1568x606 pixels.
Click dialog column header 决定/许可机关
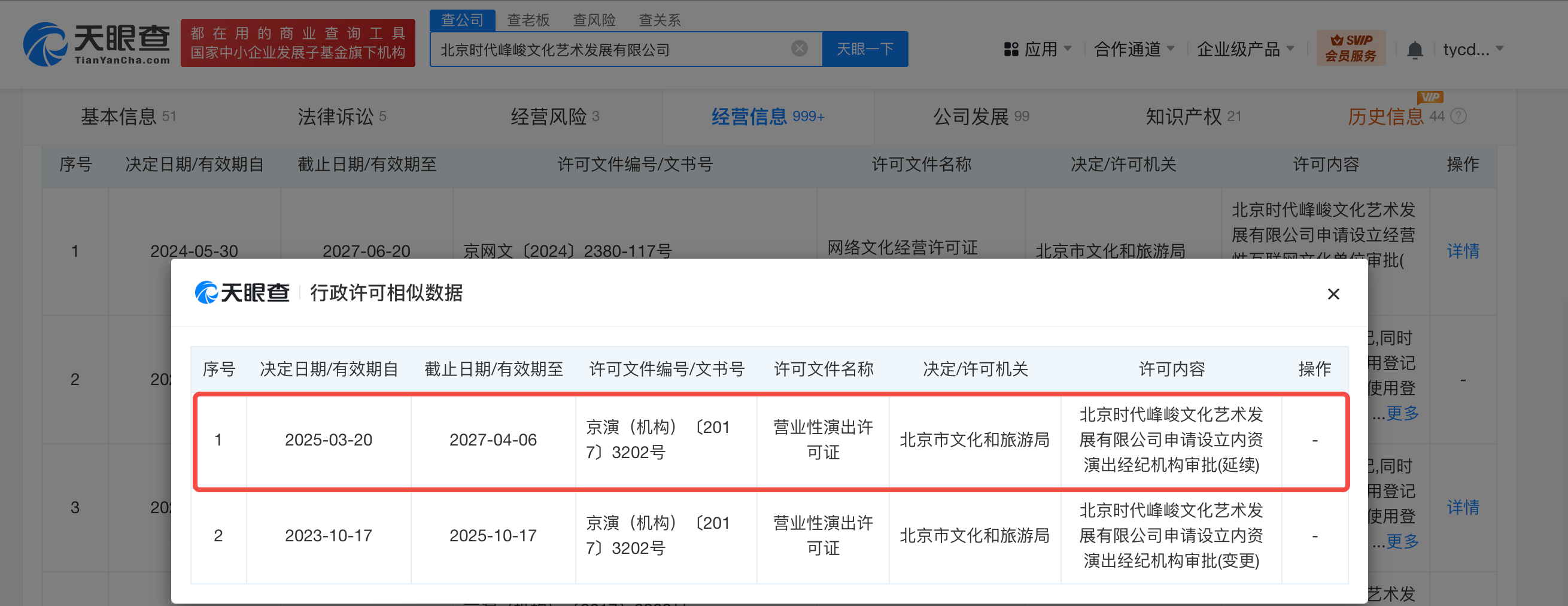(x=975, y=369)
